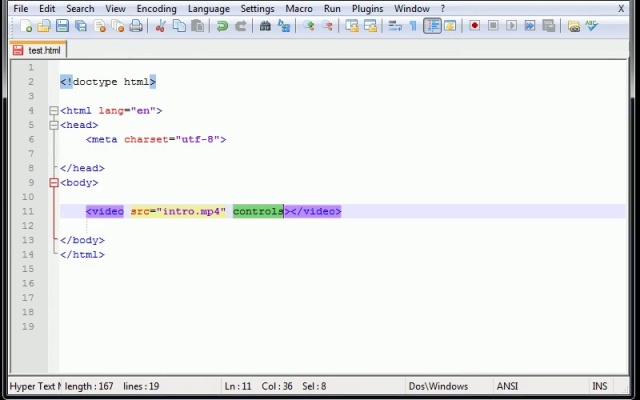The height and width of the screenshot is (400, 640).
Task: Click 'lines : 19' in status bar
Action: pos(141,386)
